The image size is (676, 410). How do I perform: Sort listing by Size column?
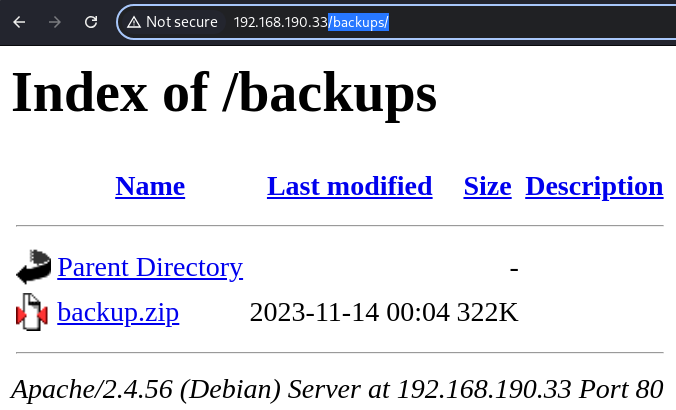pos(488,186)
